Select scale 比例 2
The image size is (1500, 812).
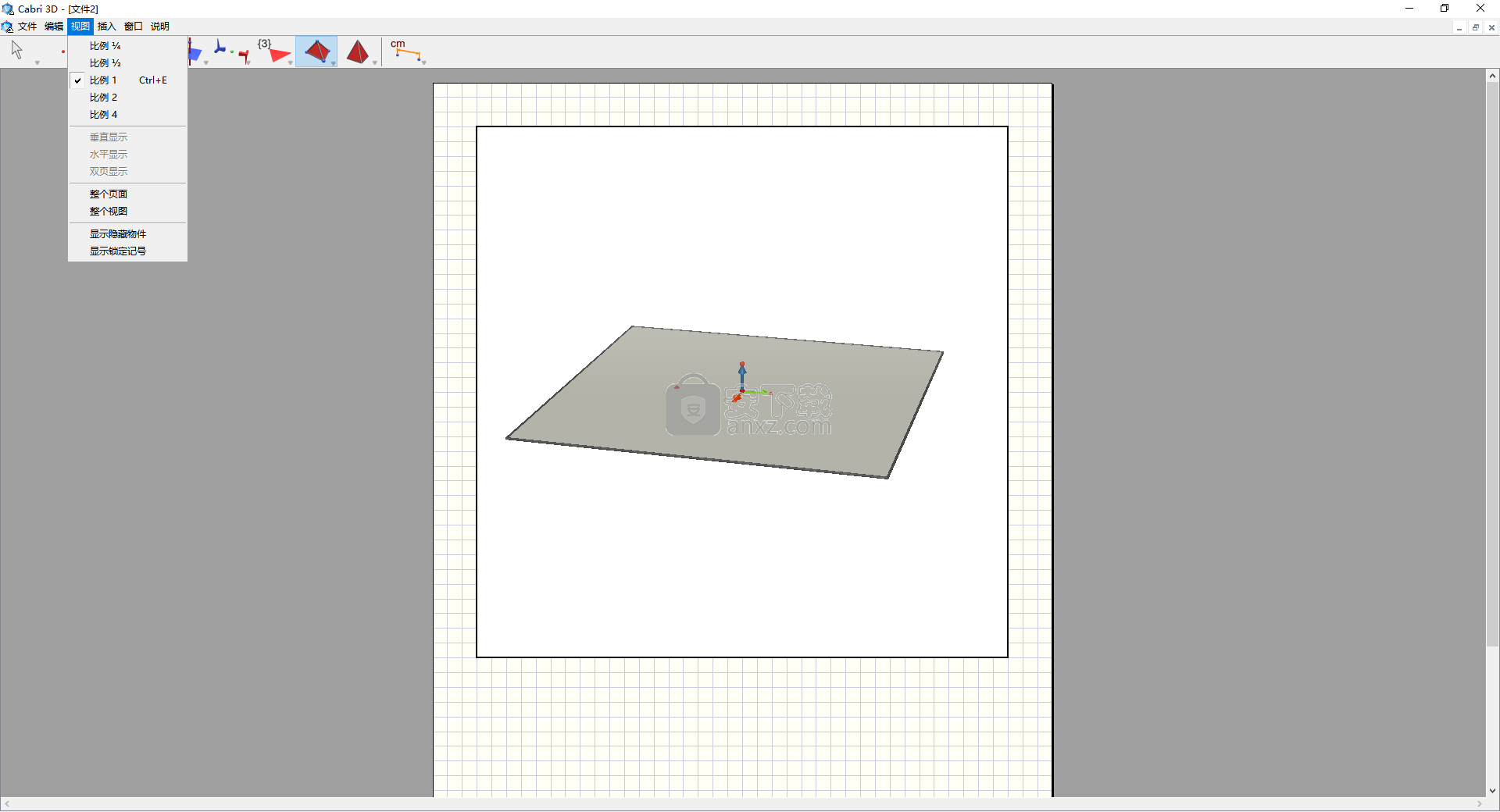pos(127,98)
